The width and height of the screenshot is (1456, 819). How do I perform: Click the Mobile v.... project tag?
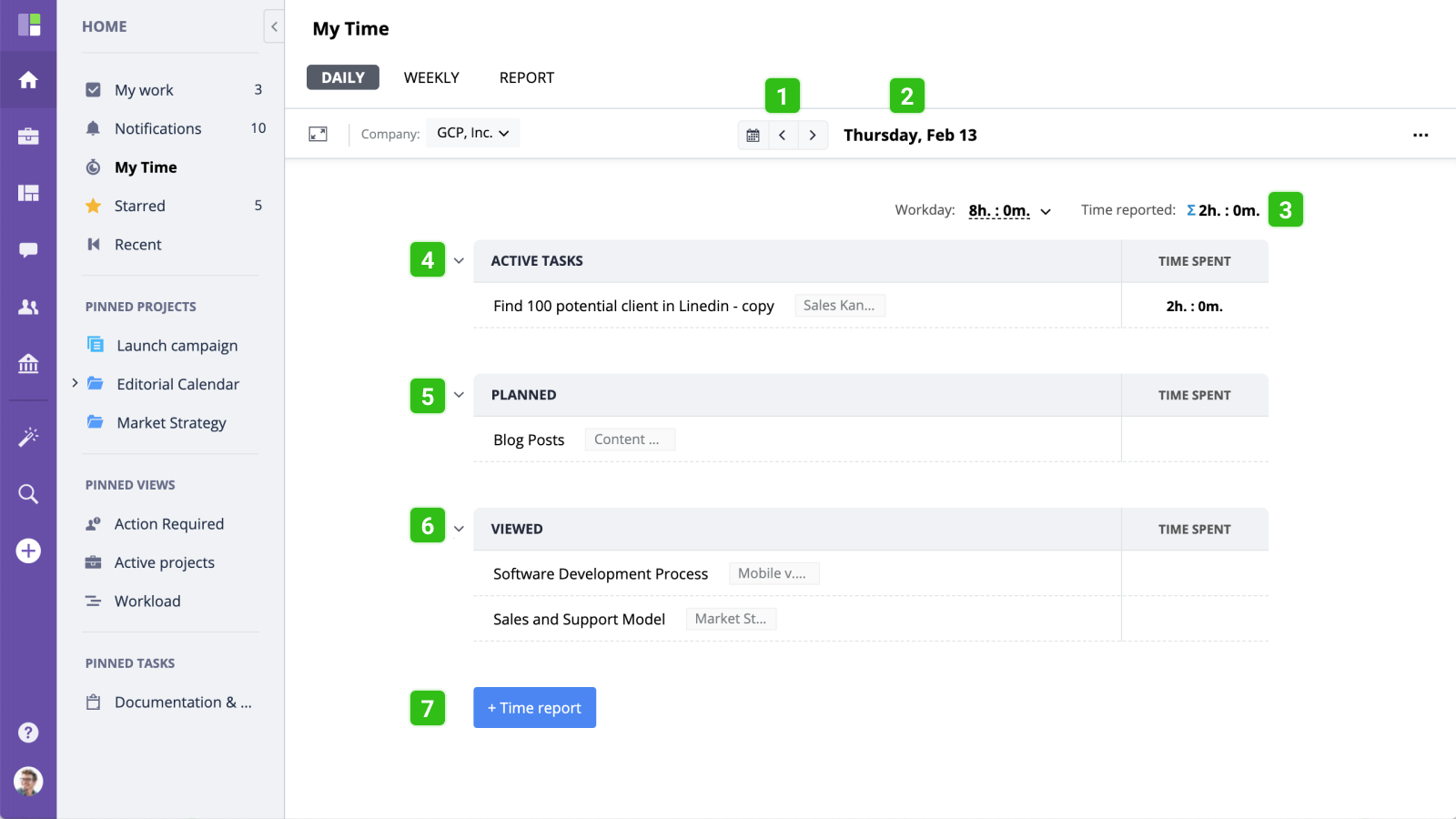click(x=773, y=573)
